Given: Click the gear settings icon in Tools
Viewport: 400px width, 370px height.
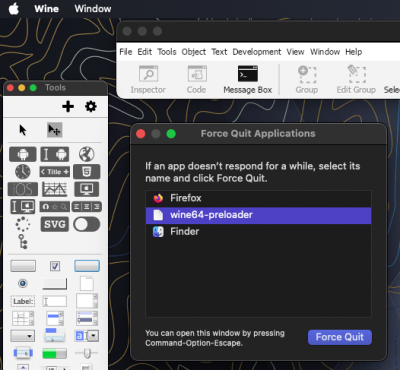Looking at the screenshot, I should (91, 107).
